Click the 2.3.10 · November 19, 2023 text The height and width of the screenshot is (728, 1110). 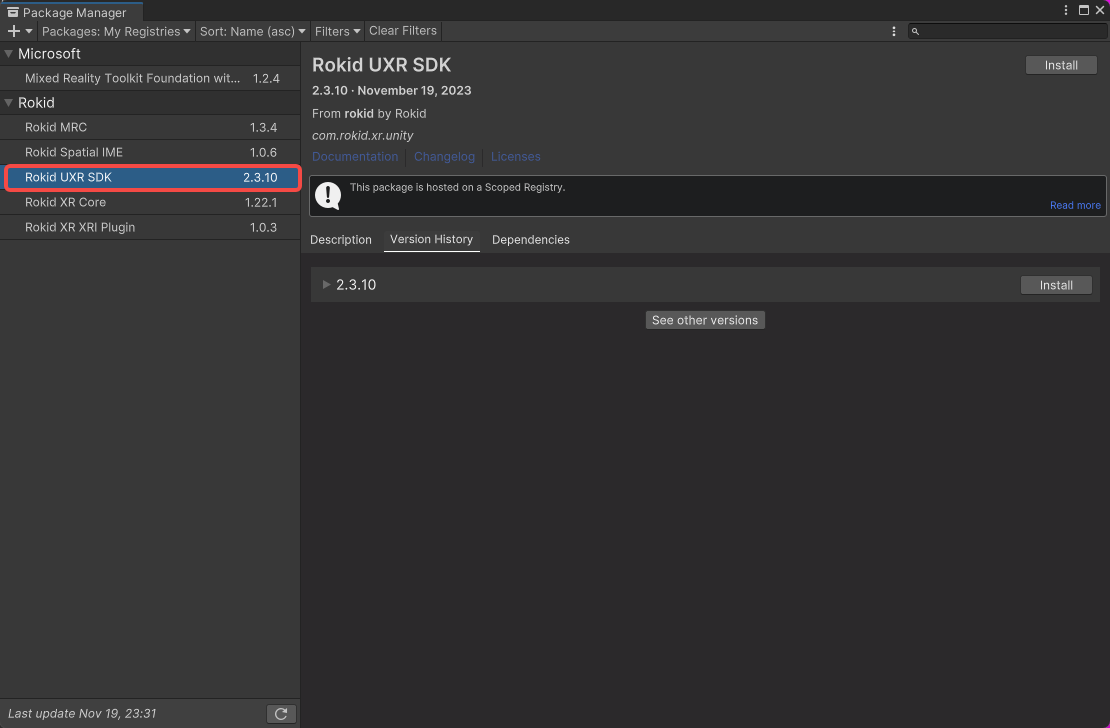(391, 91)
